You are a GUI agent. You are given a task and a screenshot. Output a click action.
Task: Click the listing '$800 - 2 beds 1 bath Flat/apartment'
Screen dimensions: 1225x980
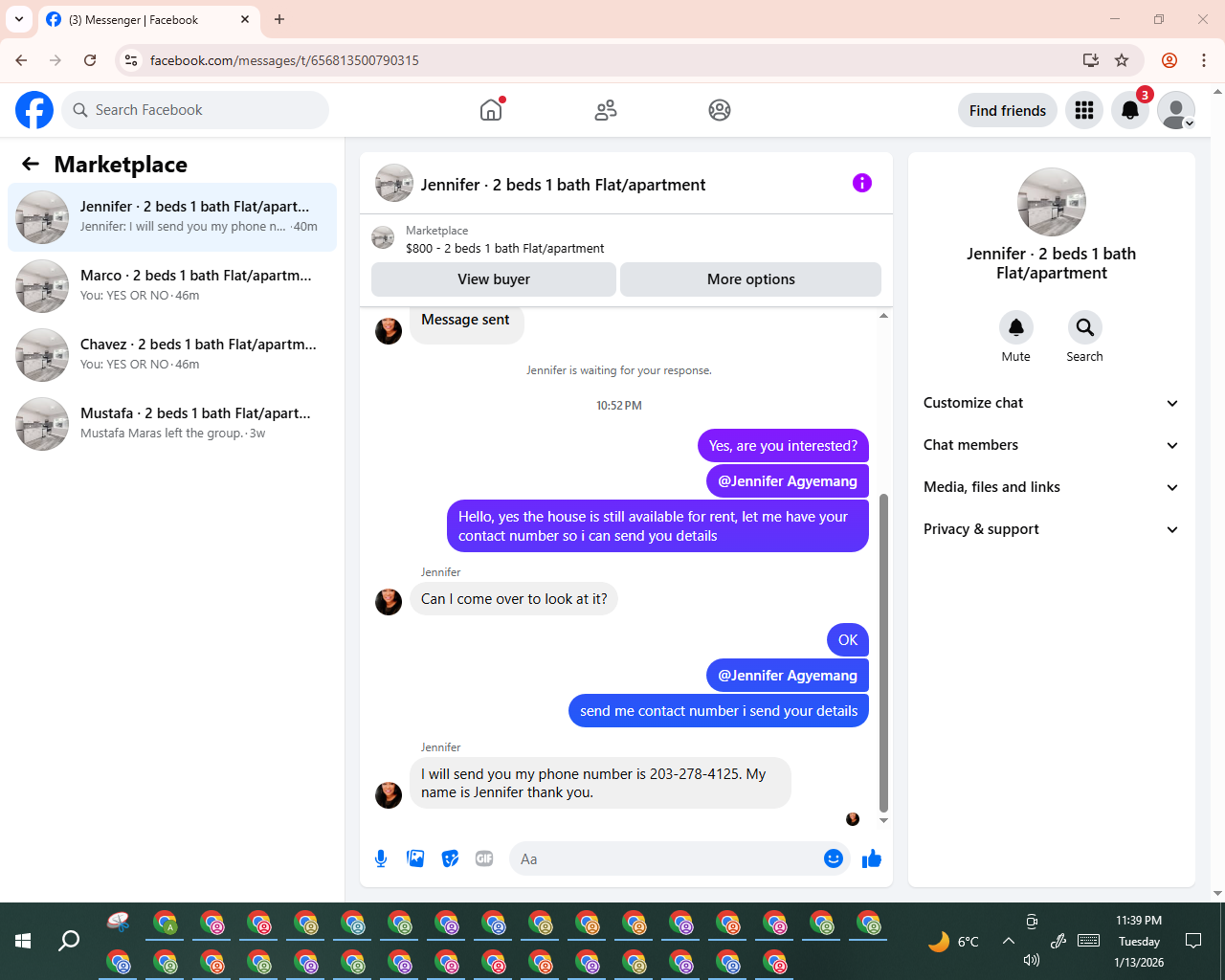(504, 248)
